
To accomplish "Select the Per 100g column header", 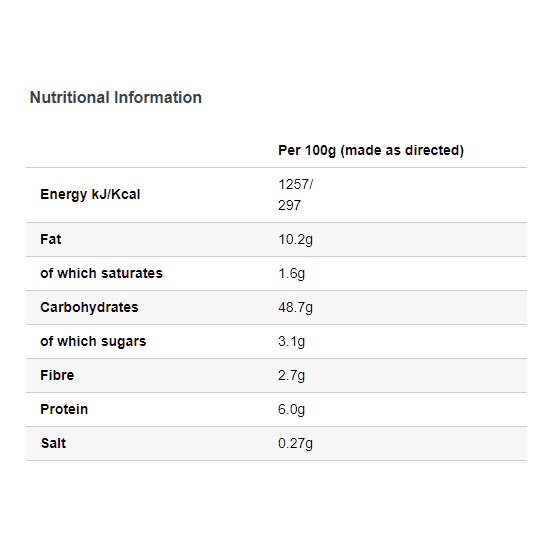I will tap(371, 150).
